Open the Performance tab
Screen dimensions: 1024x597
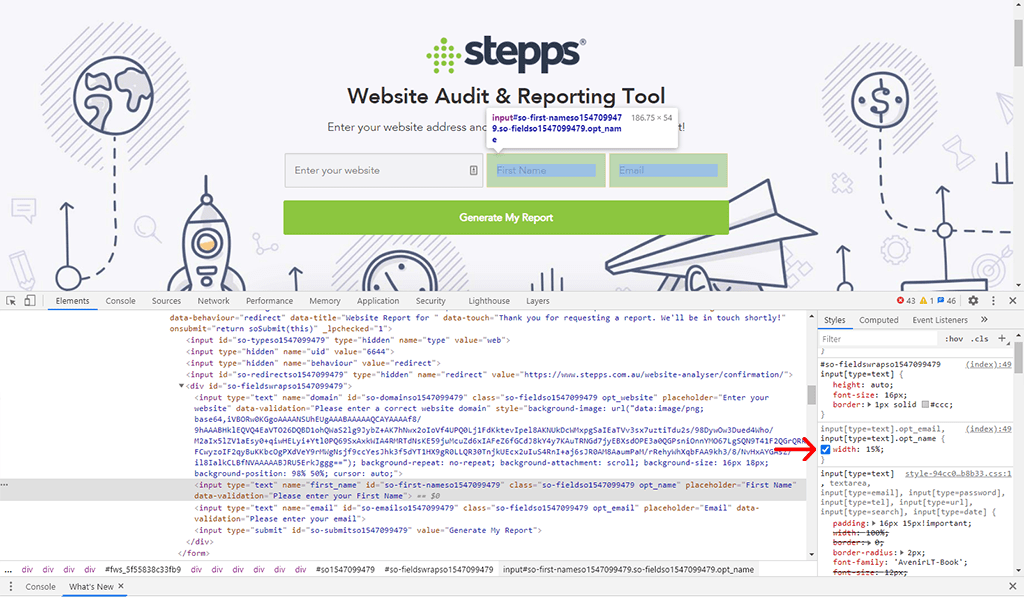(x=269, y=300)
